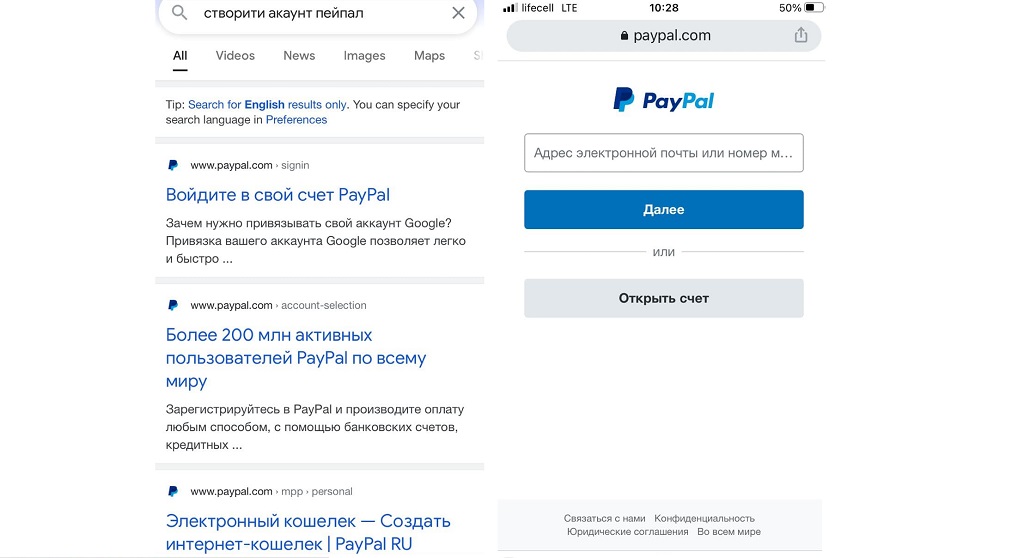1024x558 pixels.
Task: Open the Images search tab
Action: pos(364,56)
